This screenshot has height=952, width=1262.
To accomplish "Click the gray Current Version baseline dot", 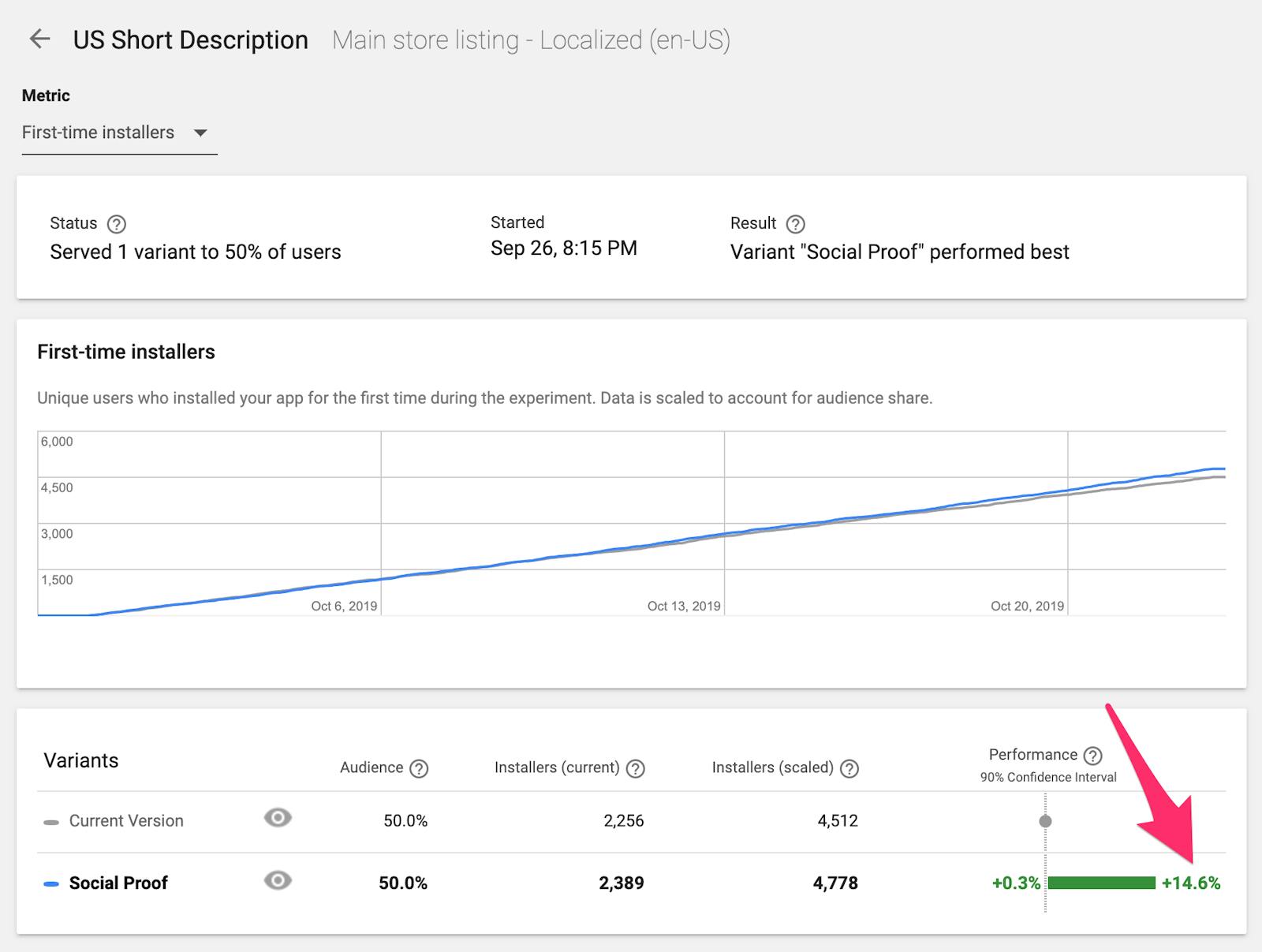I will pyautogui.click(x=1046, y=821).
